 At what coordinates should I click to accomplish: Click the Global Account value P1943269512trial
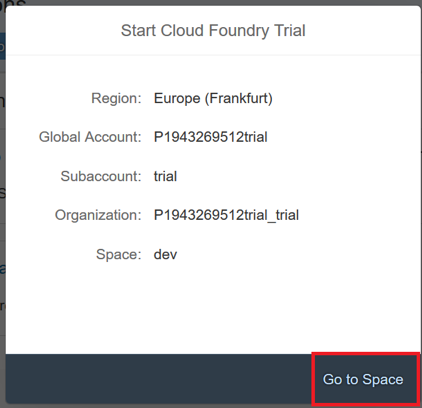(211, 137)
